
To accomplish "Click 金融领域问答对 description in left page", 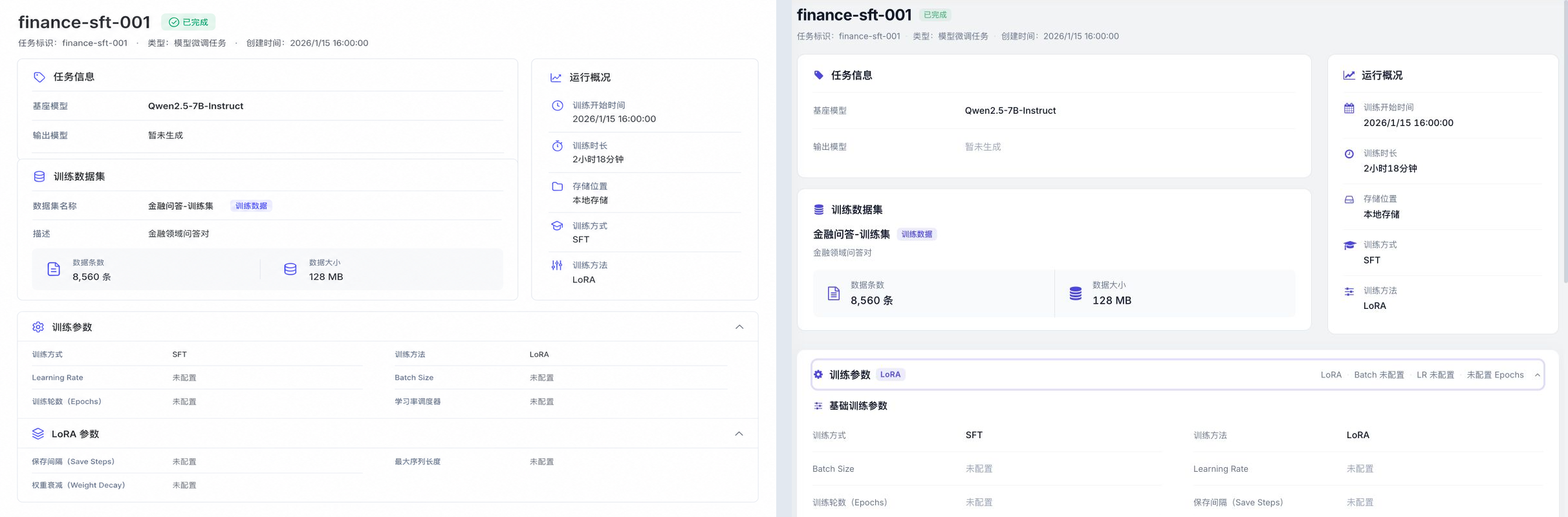I will (x=179, y=234).
